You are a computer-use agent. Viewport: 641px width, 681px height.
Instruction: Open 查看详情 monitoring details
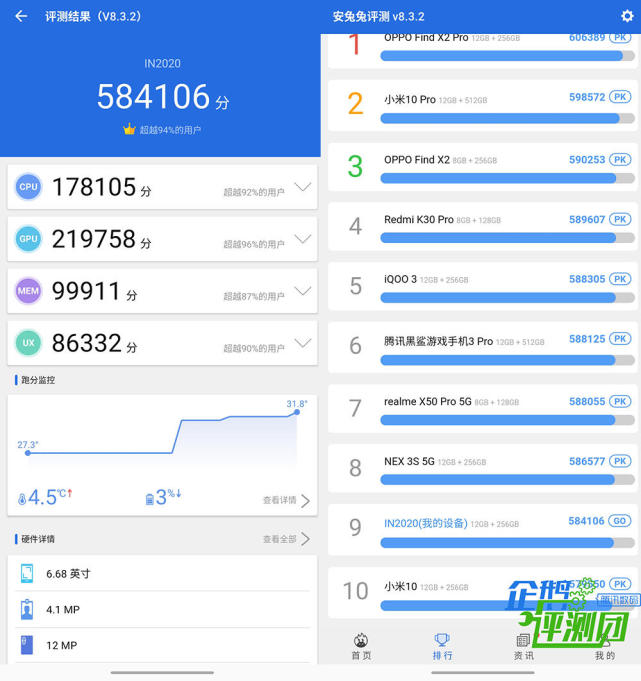pyautogui.click(x=287, y=500)
